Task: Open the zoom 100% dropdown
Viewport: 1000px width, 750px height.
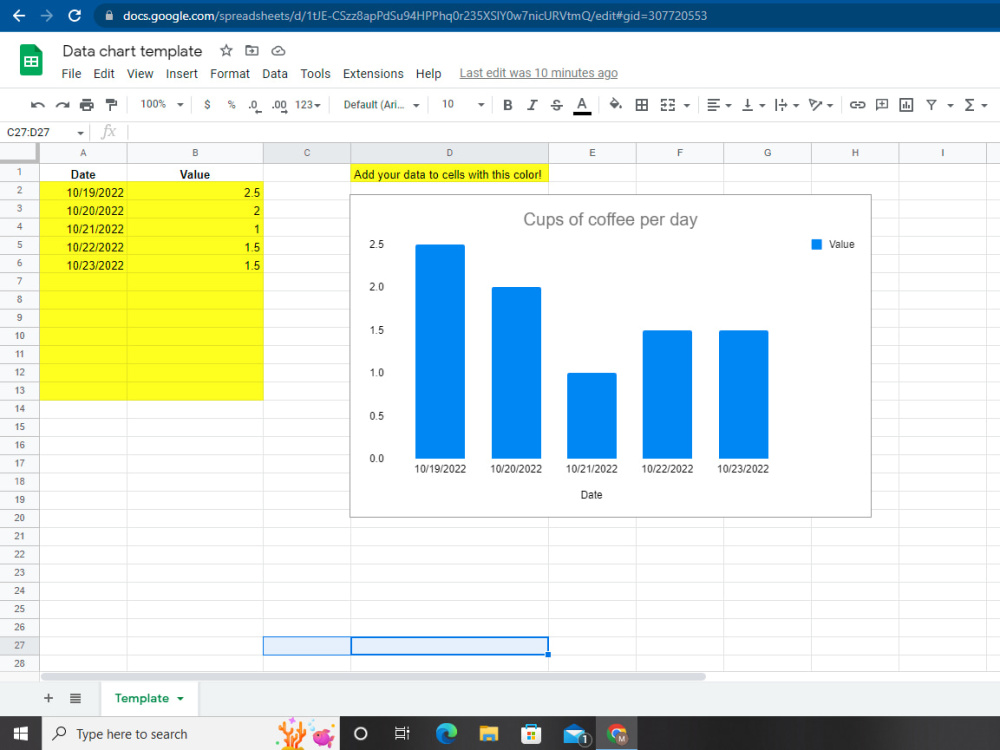Action: click(x=162, y=105)
